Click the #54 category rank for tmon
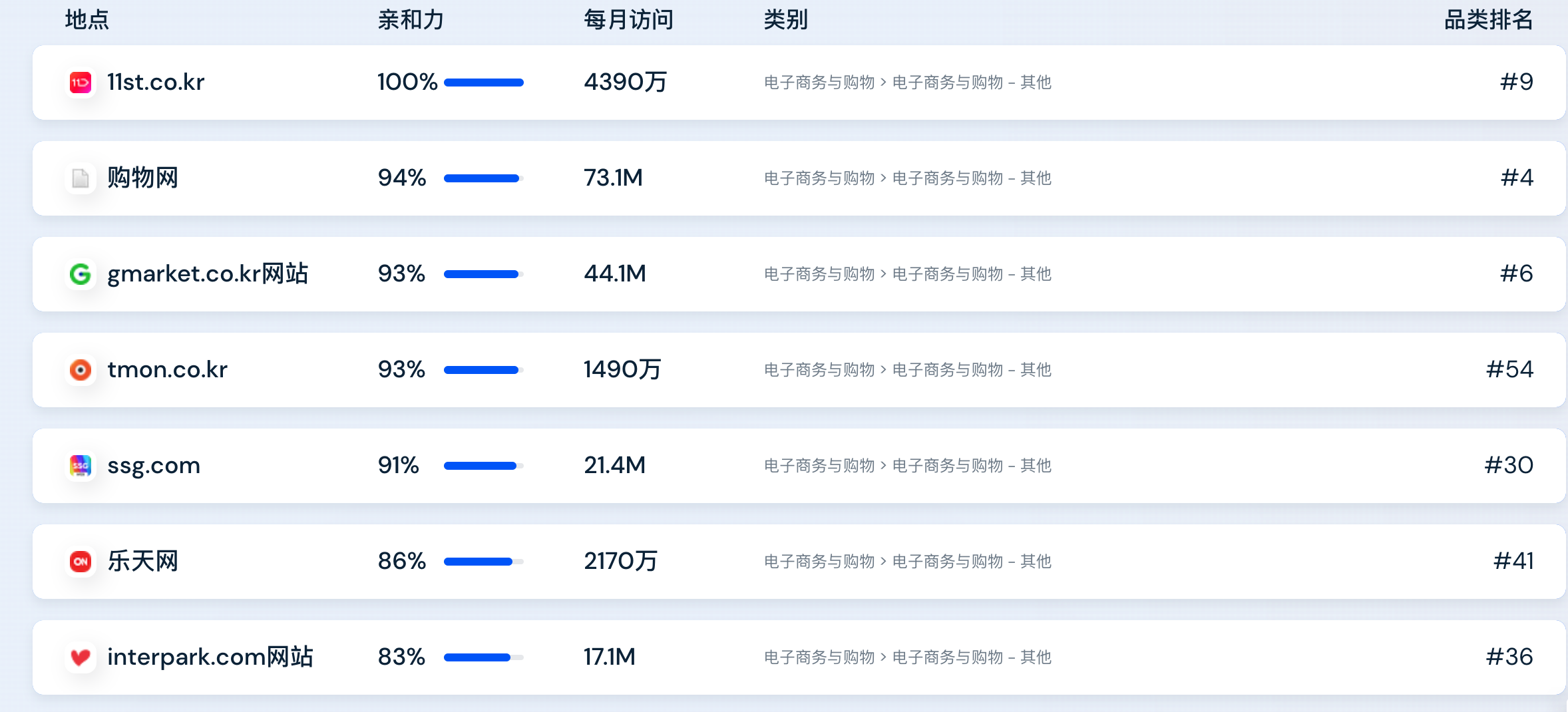 1509,369
